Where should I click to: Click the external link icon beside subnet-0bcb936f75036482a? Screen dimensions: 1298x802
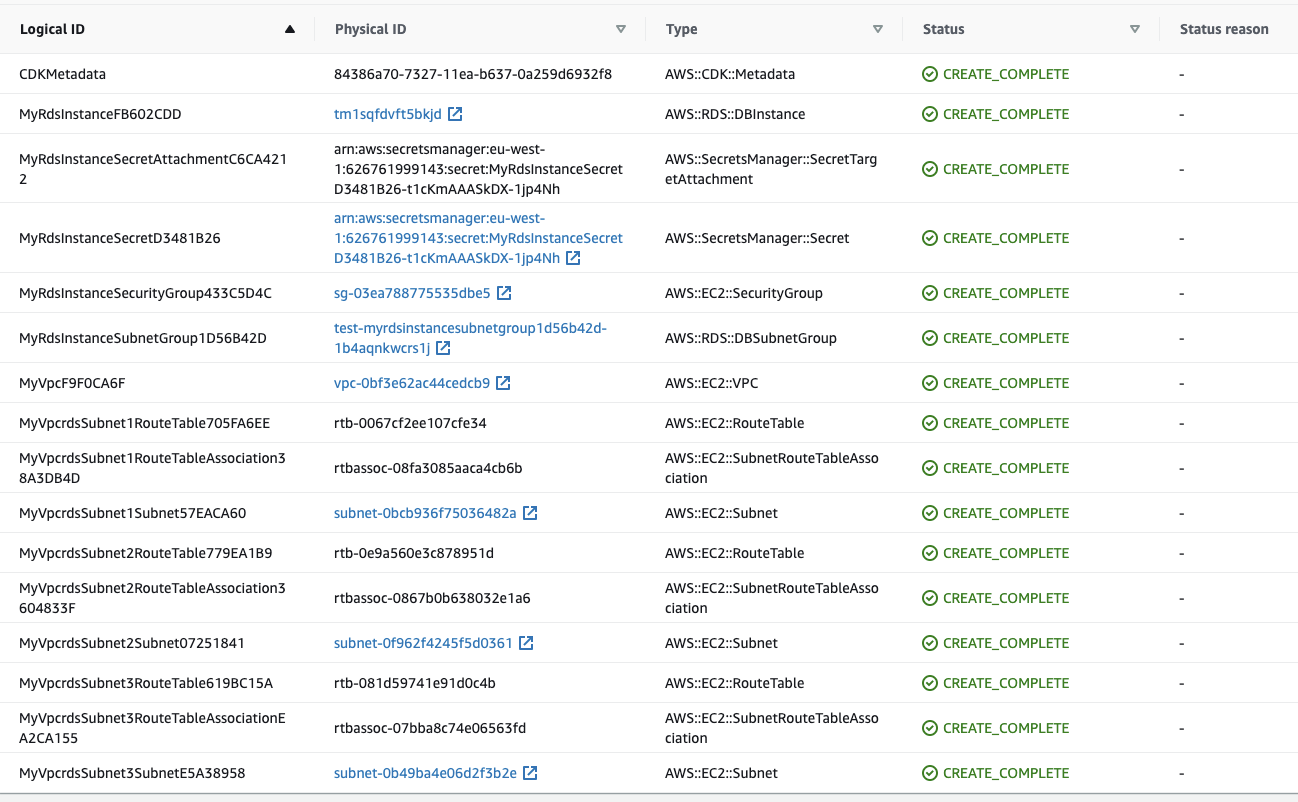(x=529, y=512)
